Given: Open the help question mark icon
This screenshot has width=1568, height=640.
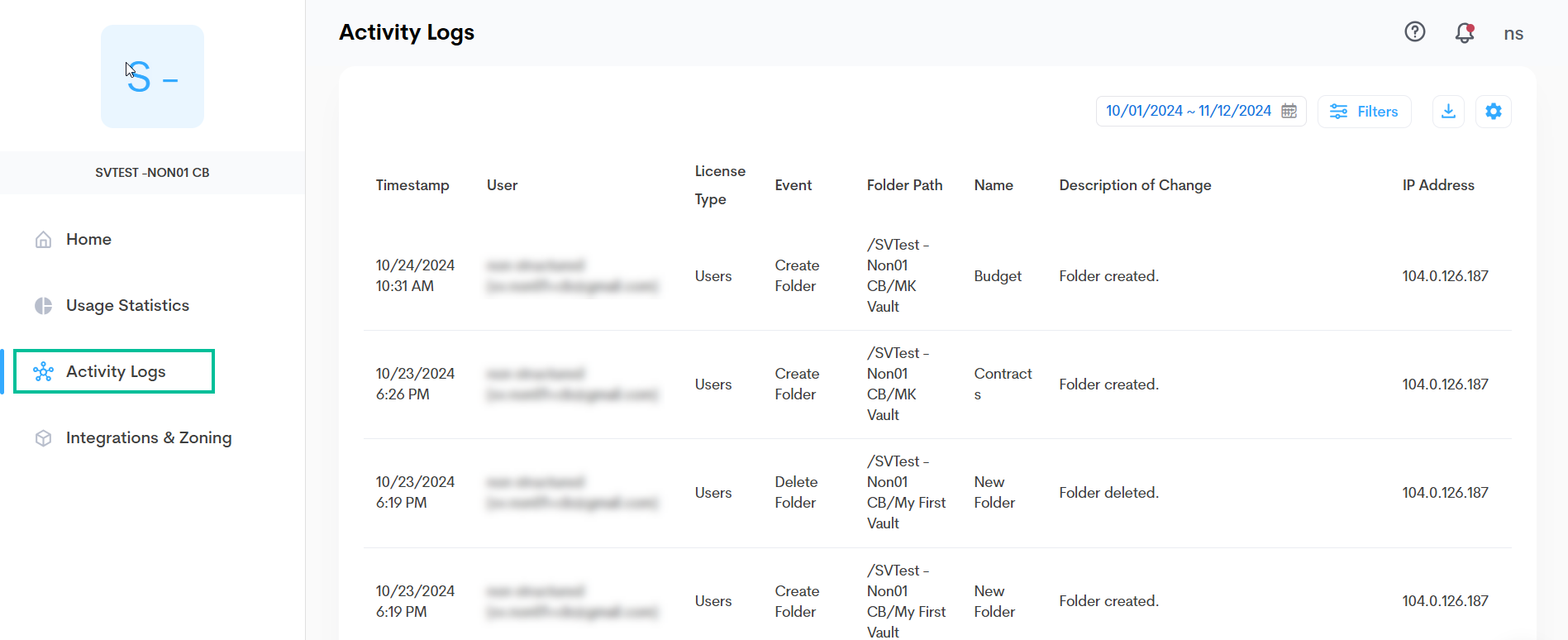Looking at the screenshot, I should (x=1415, y=31).
